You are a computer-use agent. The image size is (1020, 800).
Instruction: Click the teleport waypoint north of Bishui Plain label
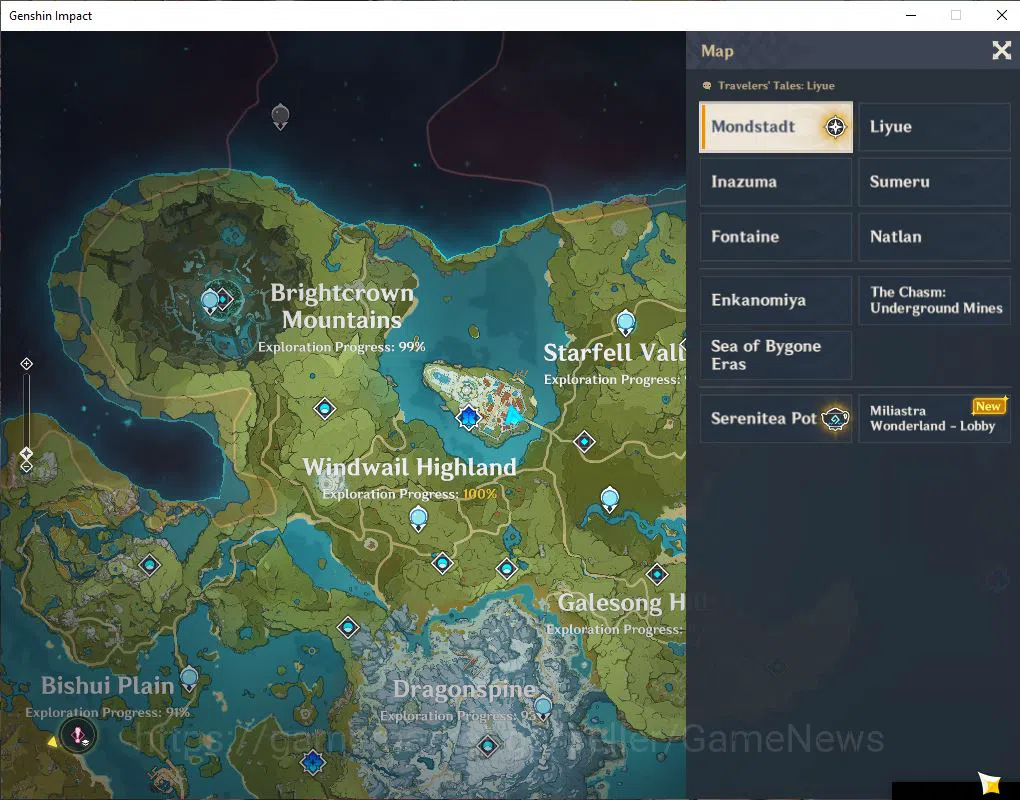tap(150, 565)
